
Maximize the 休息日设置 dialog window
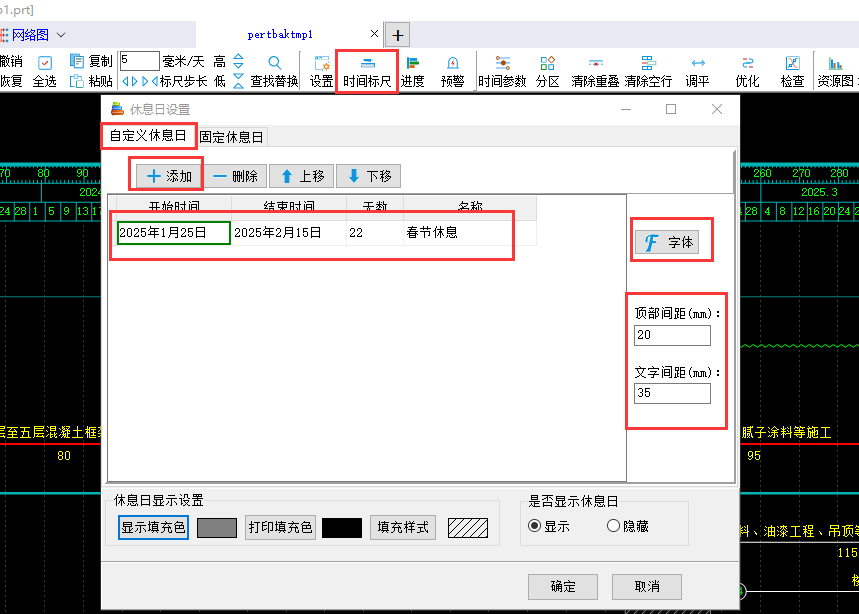[x=671, y=109]
